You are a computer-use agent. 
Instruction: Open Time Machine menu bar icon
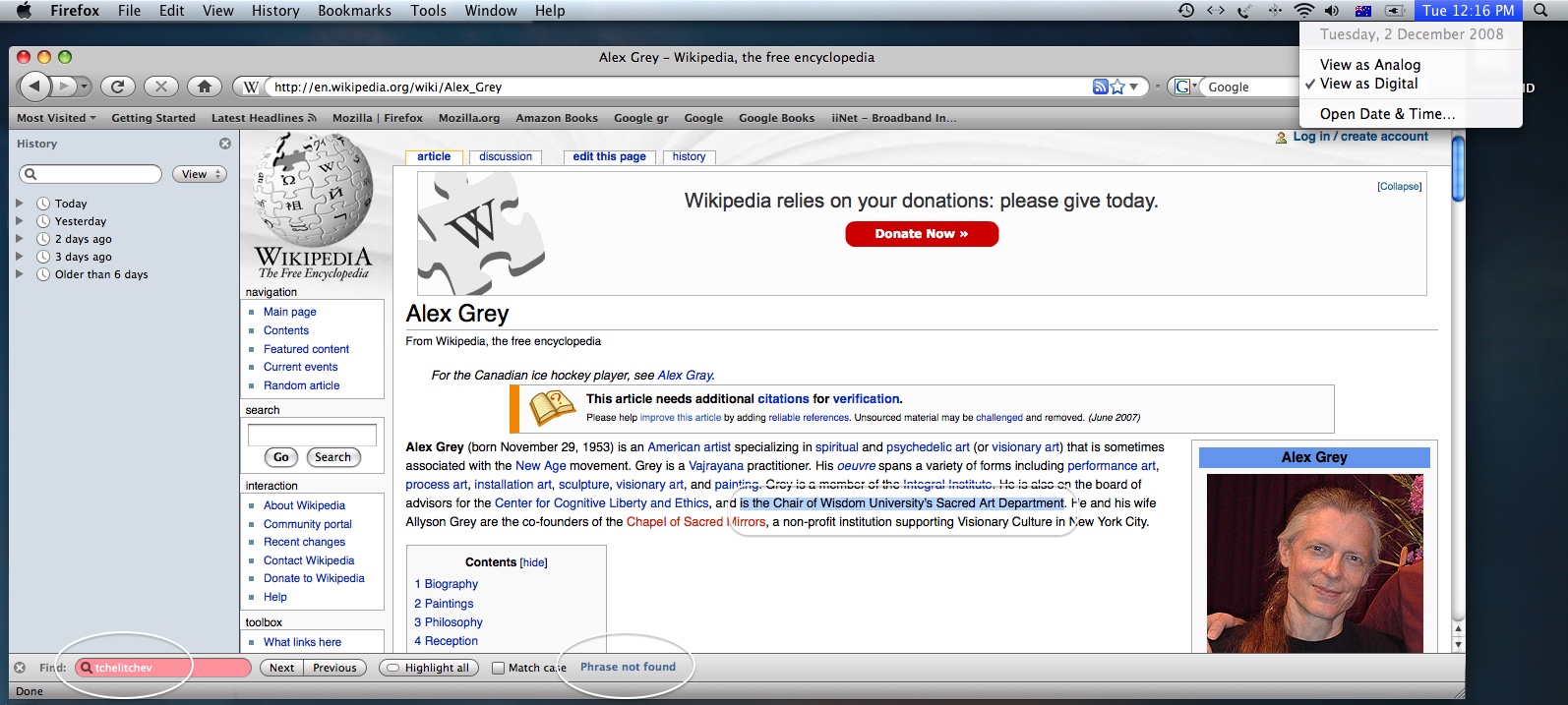click(1186, 11)
